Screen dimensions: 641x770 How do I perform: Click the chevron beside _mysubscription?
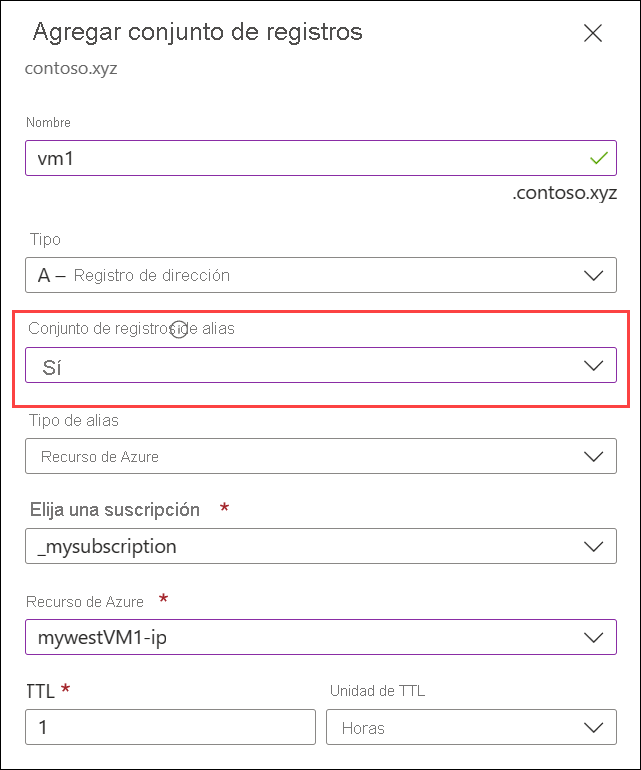pyautogui.click(x=593, y=547)
